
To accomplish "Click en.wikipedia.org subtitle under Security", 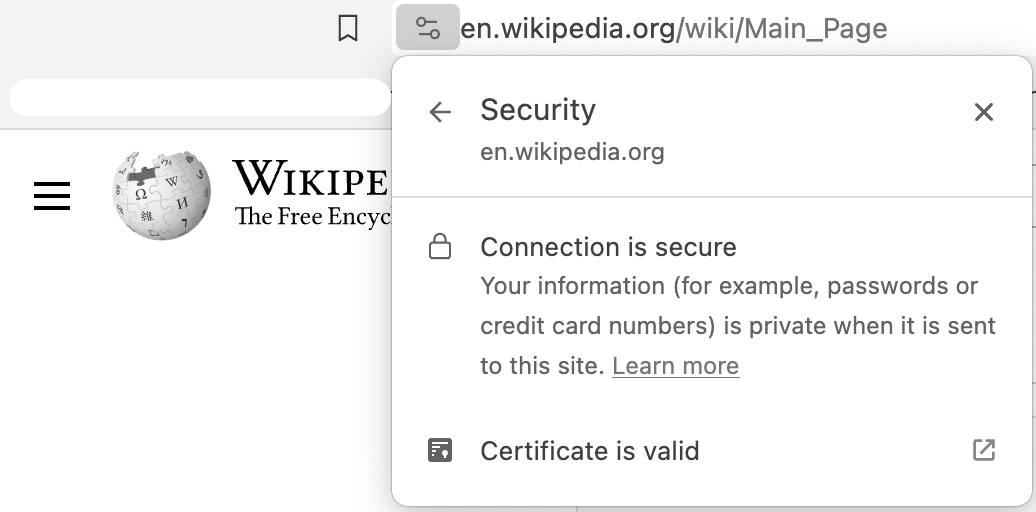I will click(x=572, y=152).
